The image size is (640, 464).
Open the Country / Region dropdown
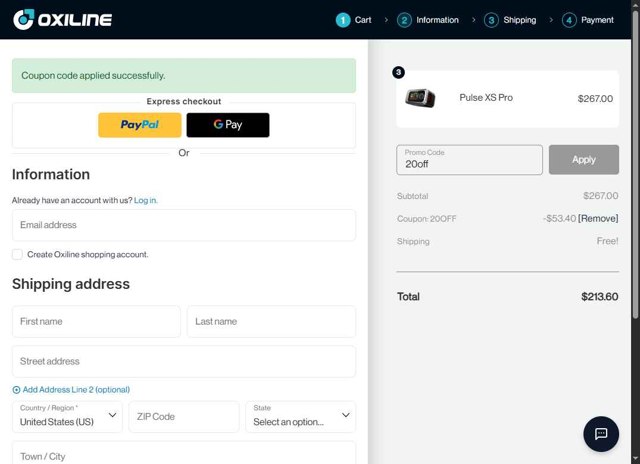(x=67, y=417)
